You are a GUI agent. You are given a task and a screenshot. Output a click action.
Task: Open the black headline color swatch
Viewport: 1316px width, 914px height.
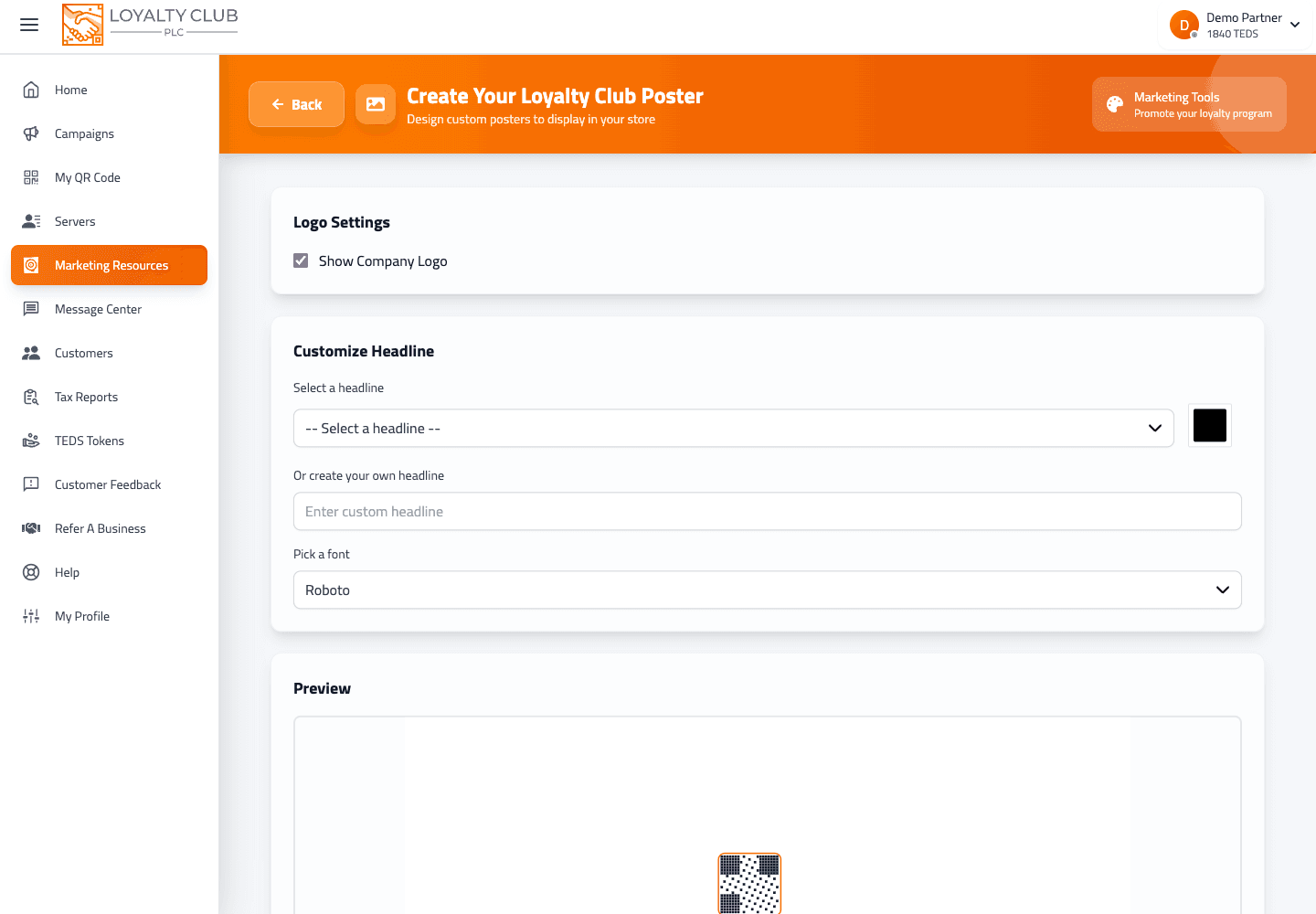click(x=1210, y=425)
